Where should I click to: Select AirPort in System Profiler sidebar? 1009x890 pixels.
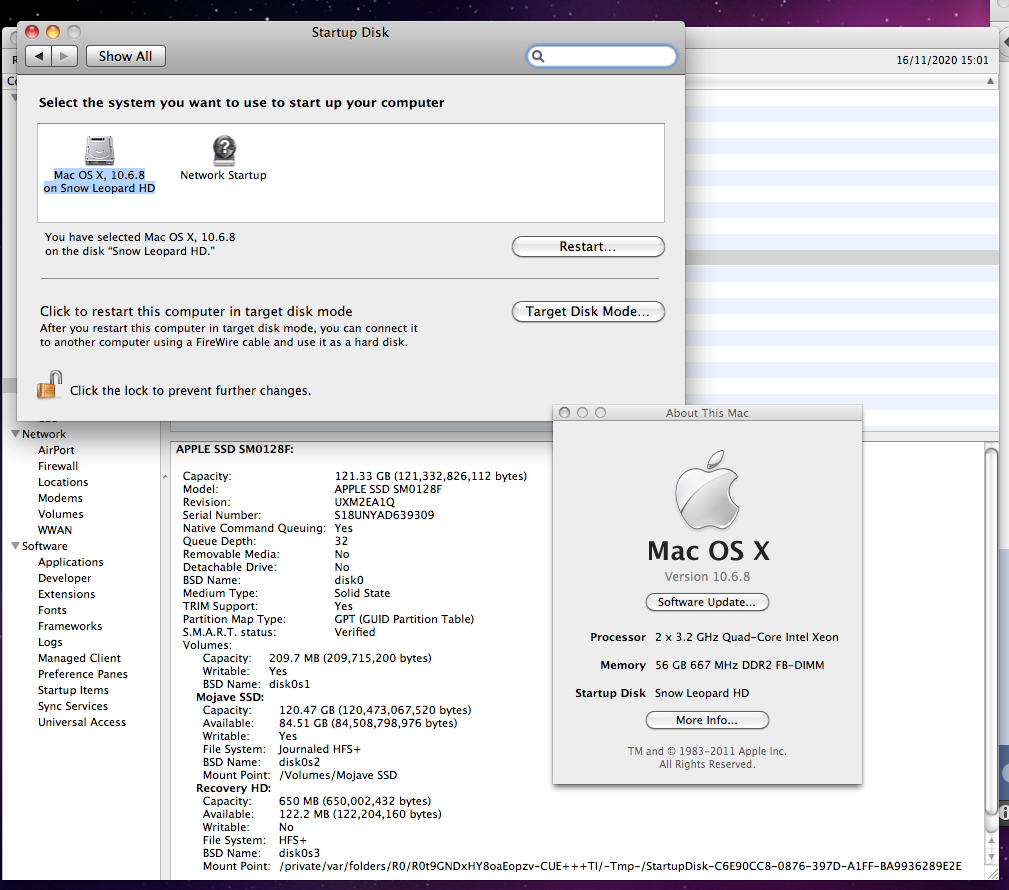(56, 450)
